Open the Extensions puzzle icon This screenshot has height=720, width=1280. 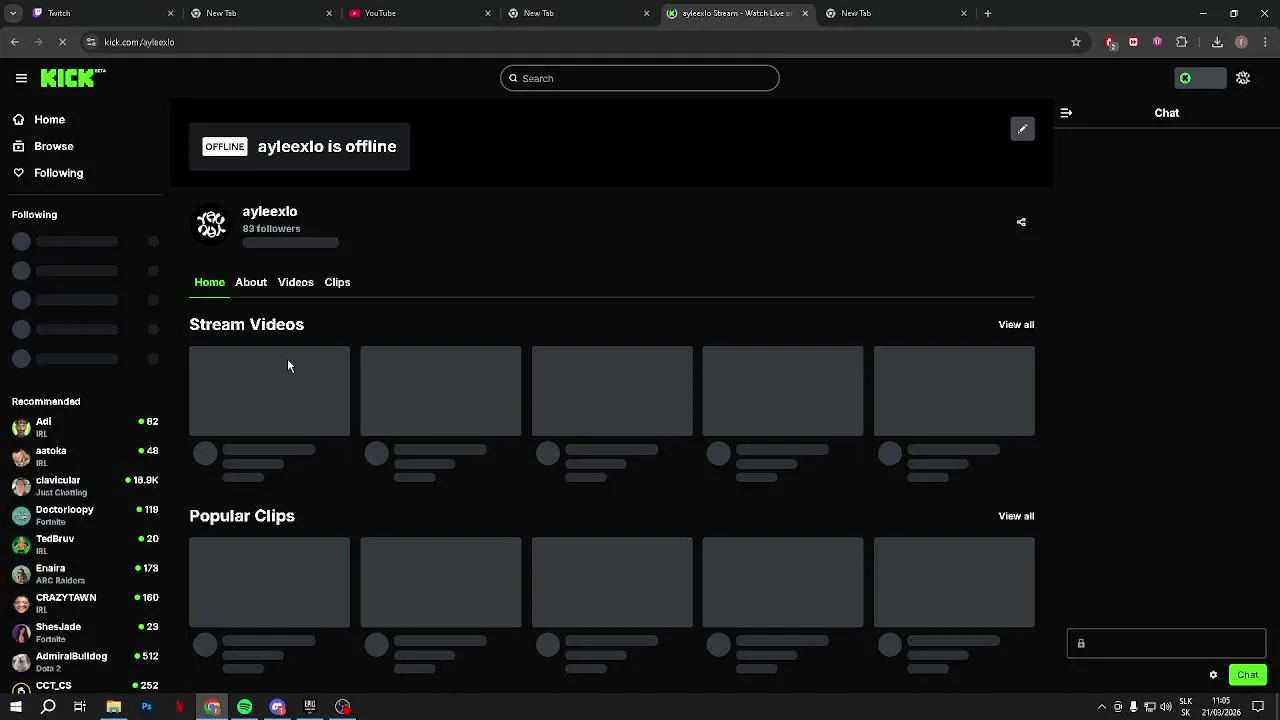[1181, 42]
